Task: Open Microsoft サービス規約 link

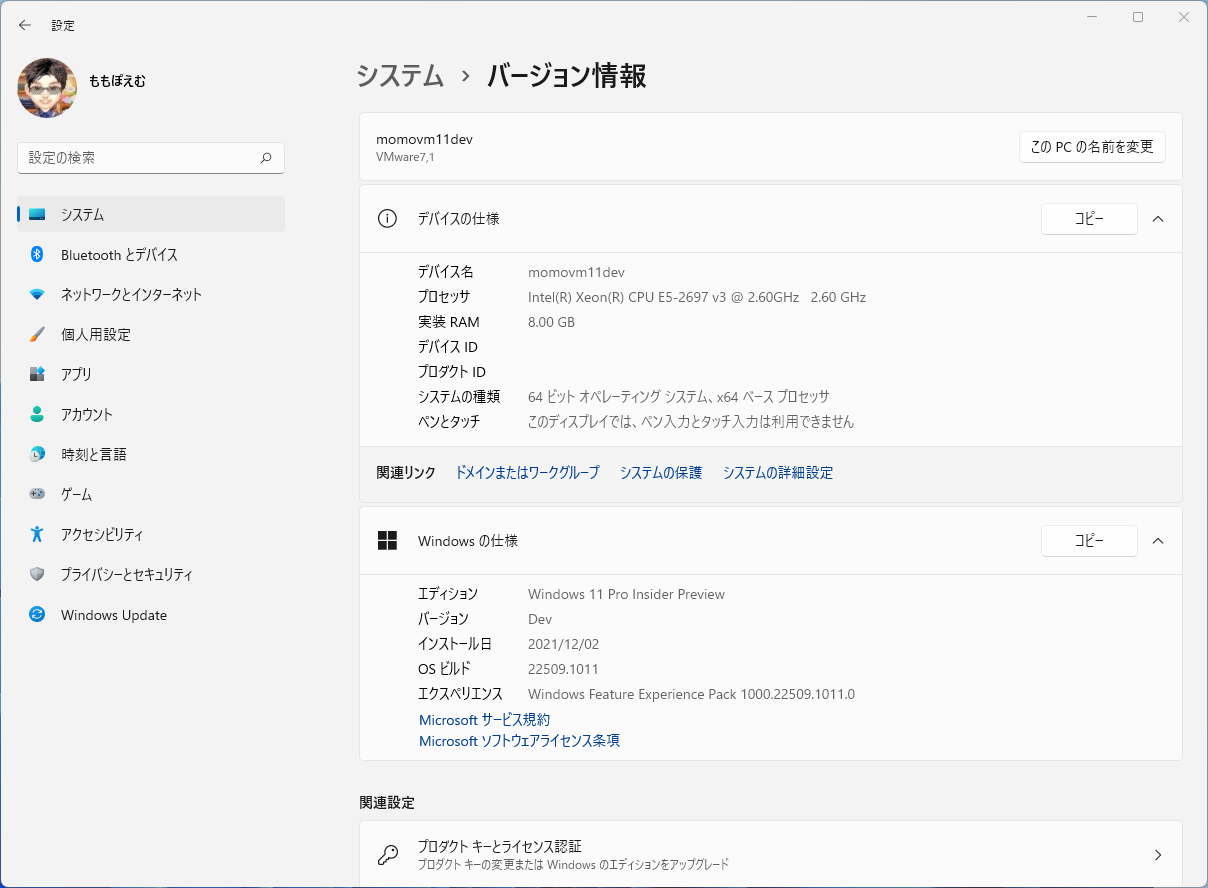Action: point(484,720)
